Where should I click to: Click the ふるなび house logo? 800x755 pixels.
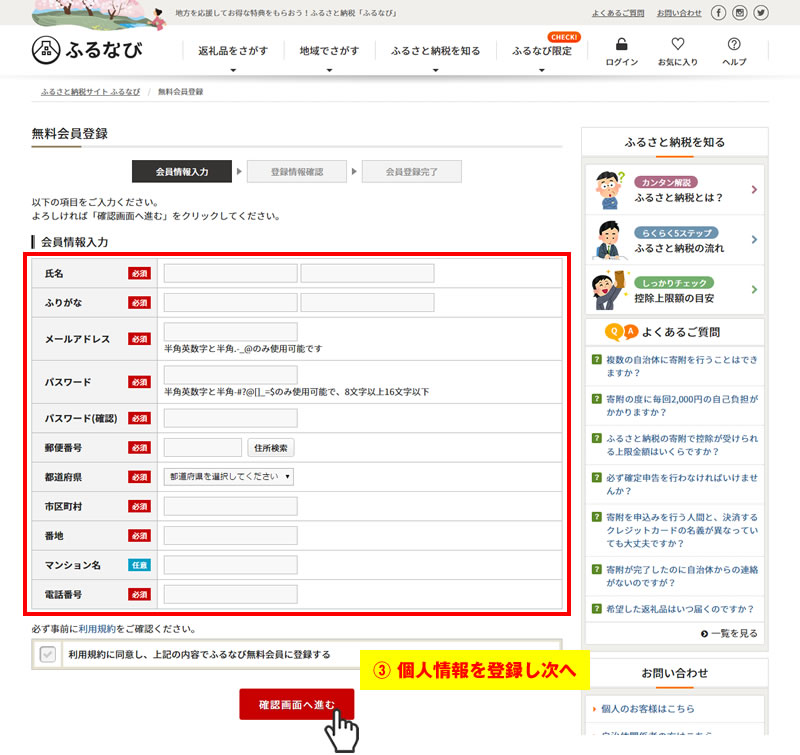point(46,50)
